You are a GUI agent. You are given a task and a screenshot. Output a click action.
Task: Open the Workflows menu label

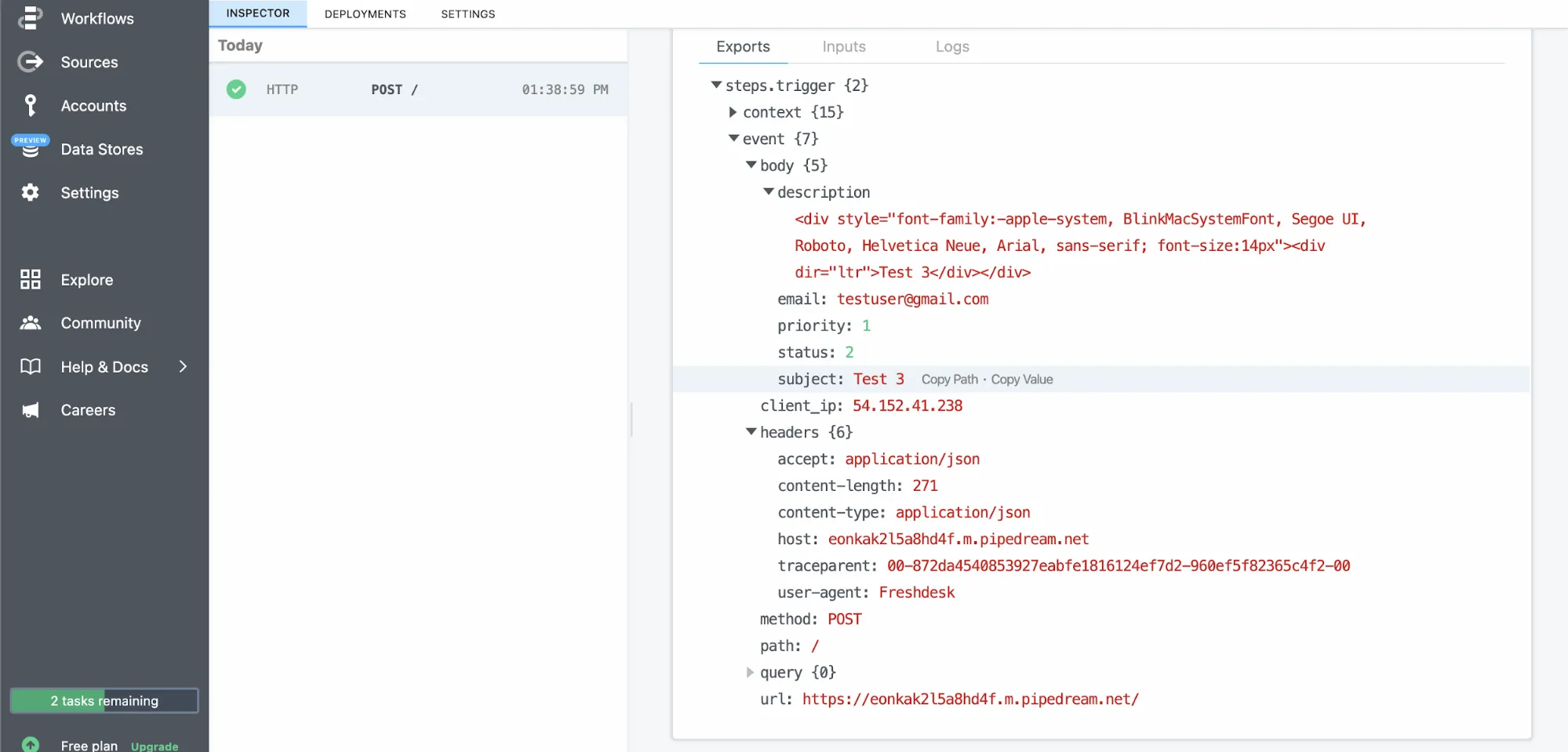(x=97, y=18)
